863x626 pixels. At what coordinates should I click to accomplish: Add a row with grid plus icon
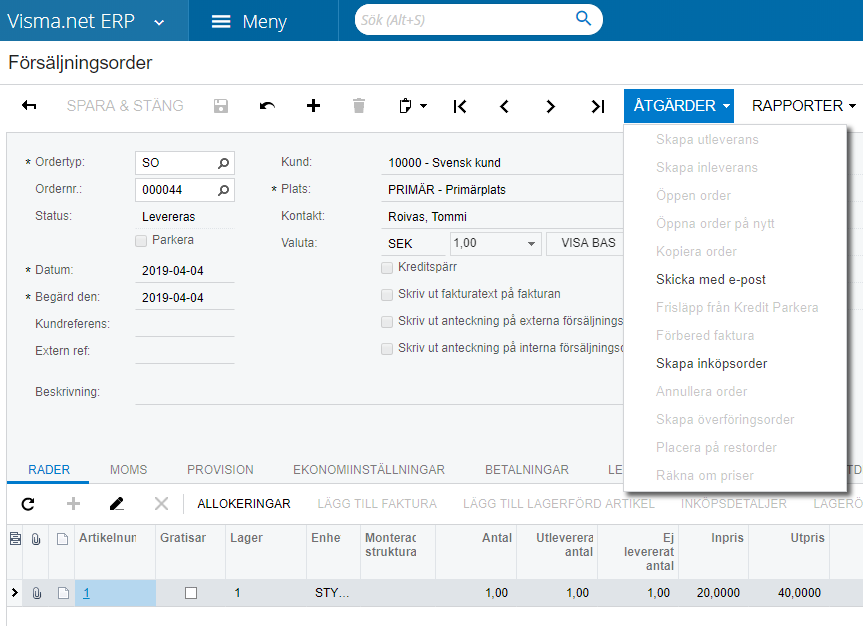tap(73, 504)
